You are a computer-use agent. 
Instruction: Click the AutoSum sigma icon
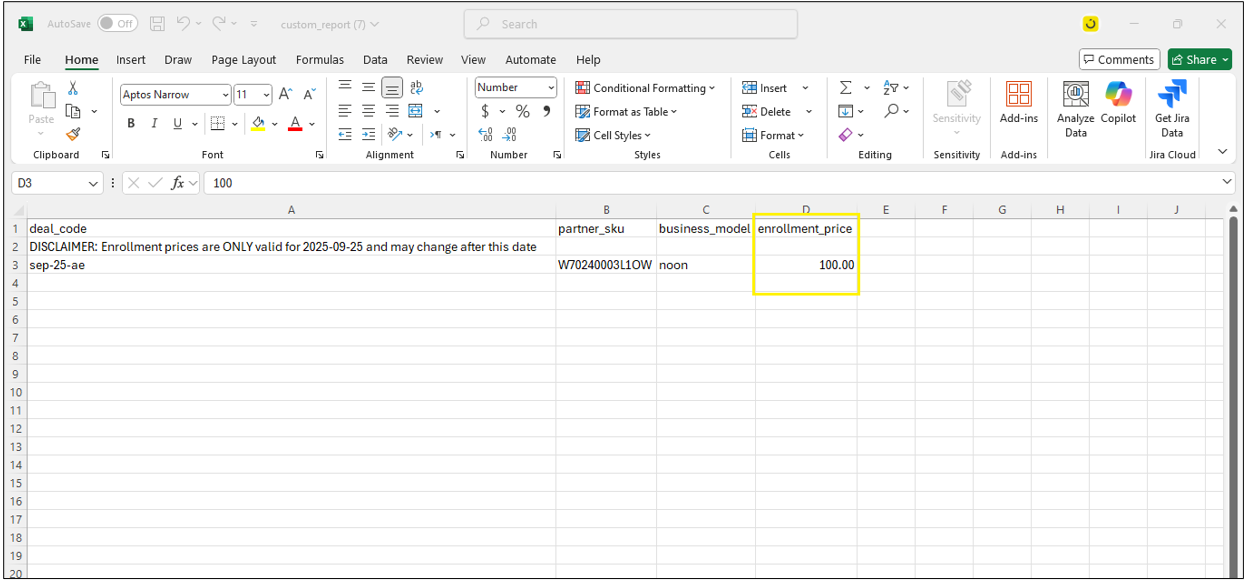tap(845, 88)
